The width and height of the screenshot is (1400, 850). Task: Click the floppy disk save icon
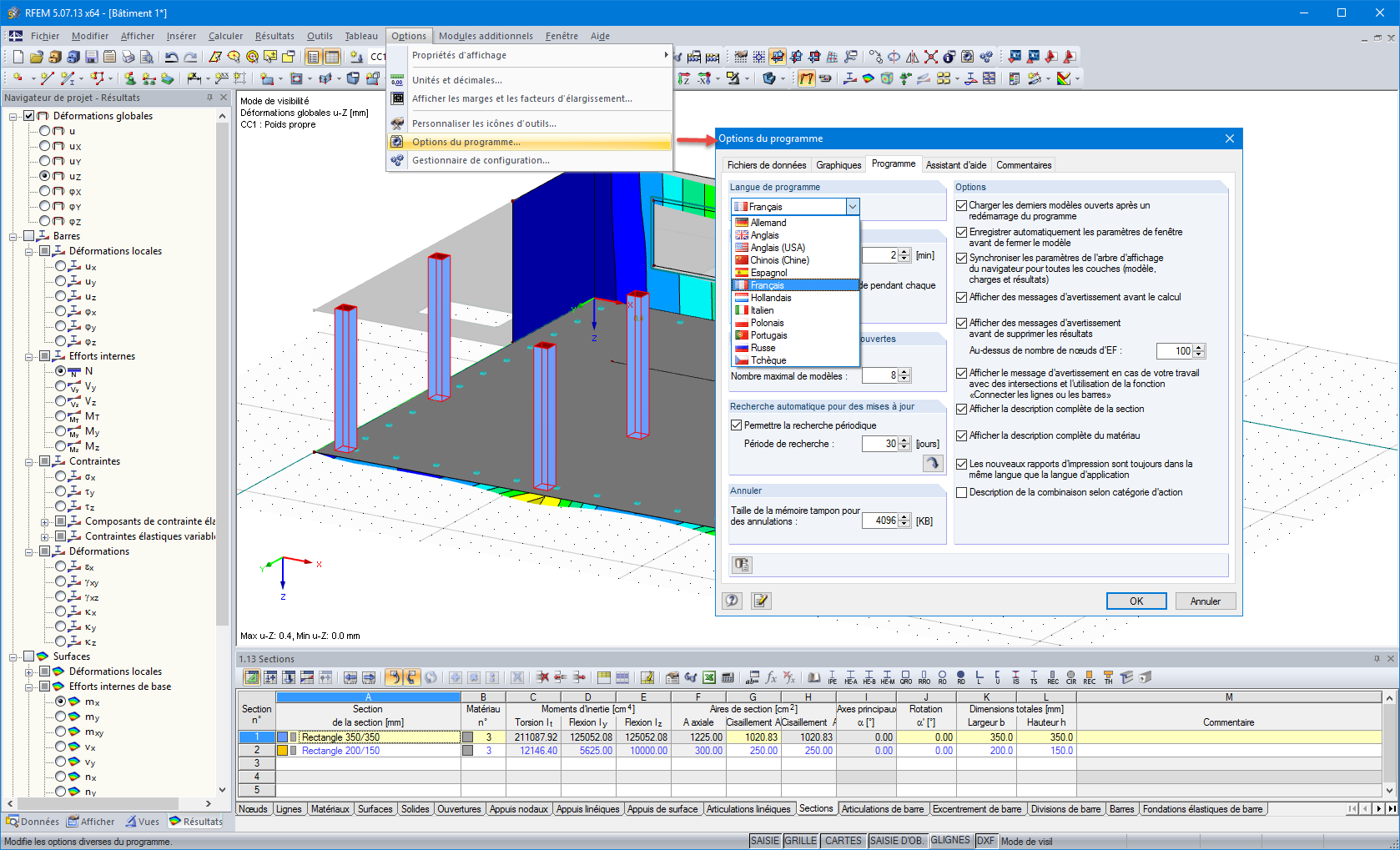point(91,57)
